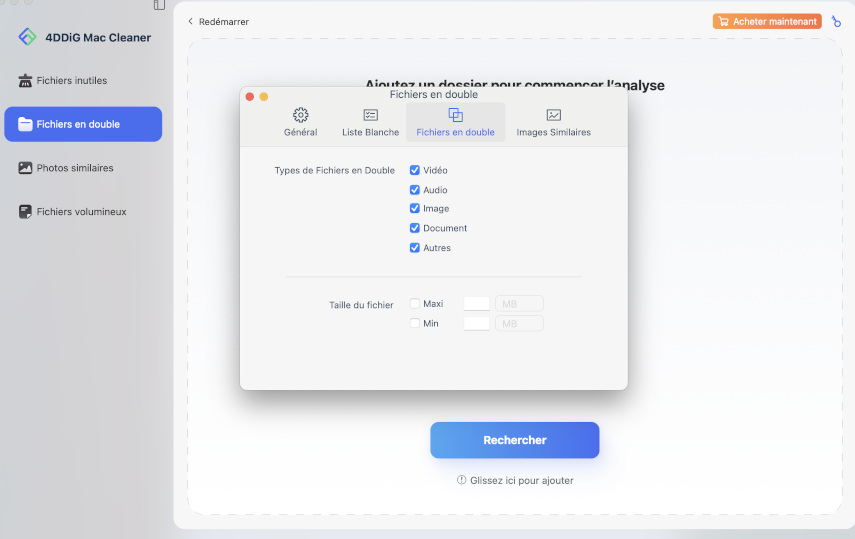This screenshot has width=855, height=539.
Task: Open Photos similaires in the sidebar
Action: pos(83,168)
